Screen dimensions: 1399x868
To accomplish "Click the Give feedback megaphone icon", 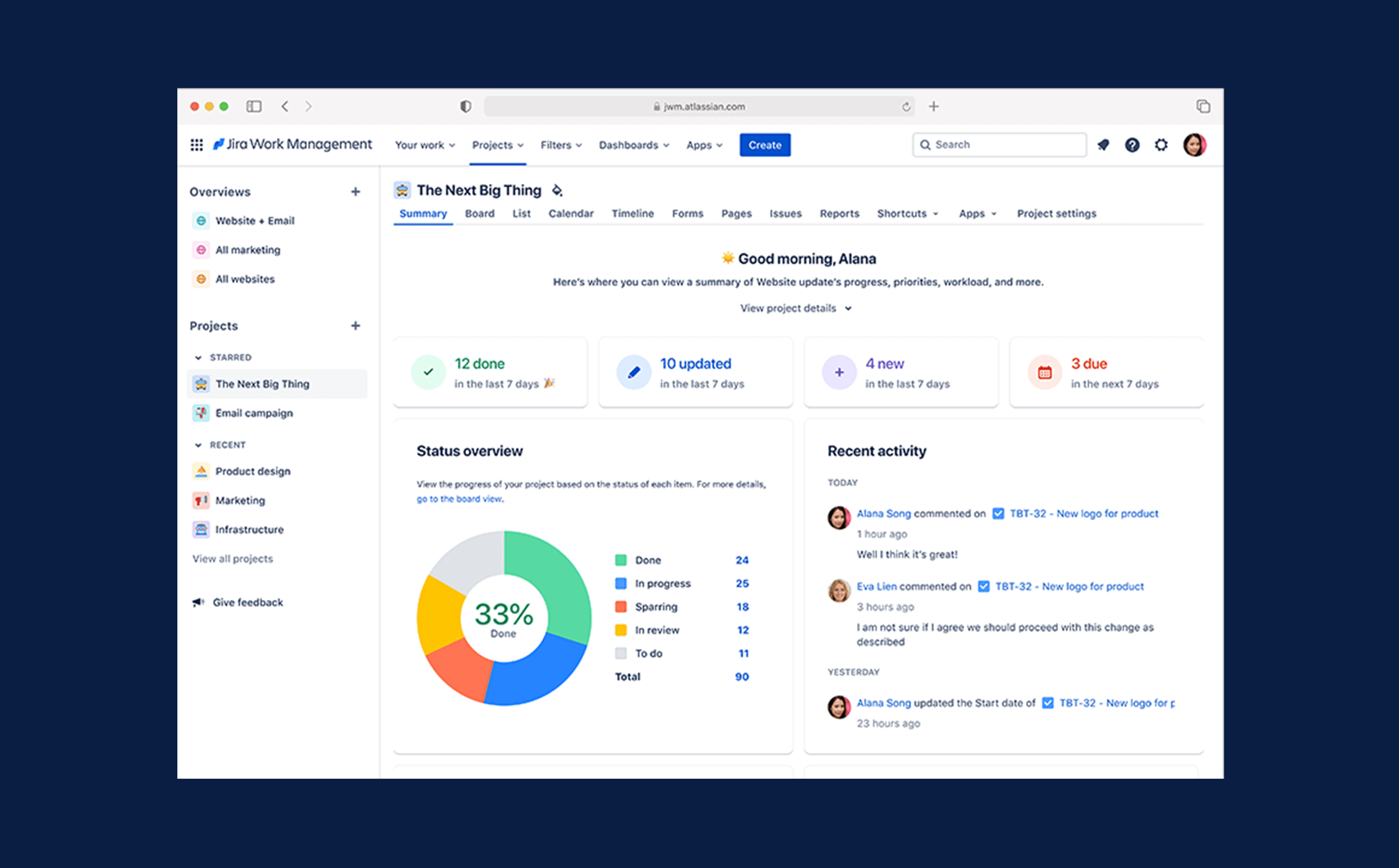I will (x=196, y=601).
